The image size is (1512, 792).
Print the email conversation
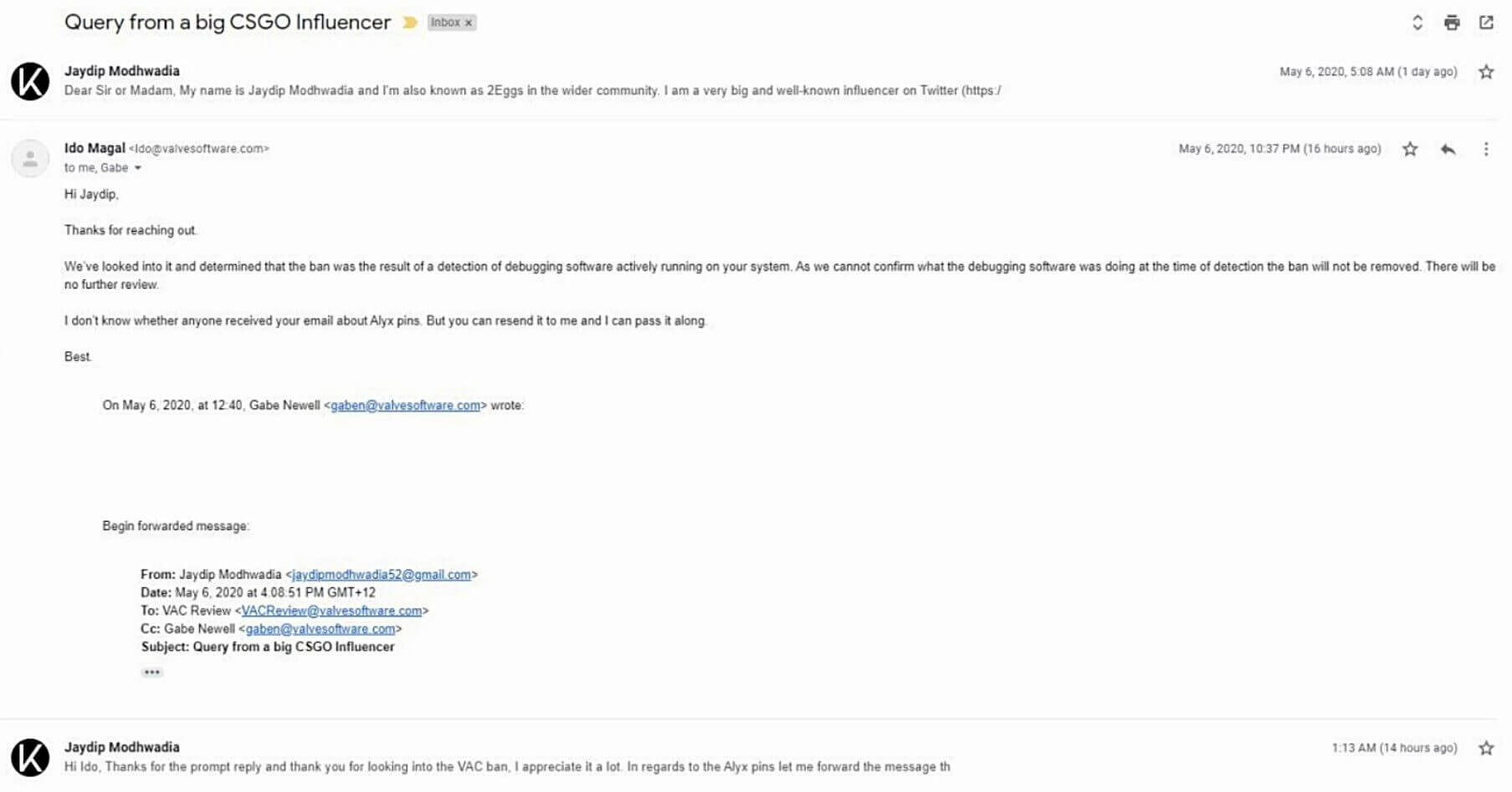(1452, 23)
